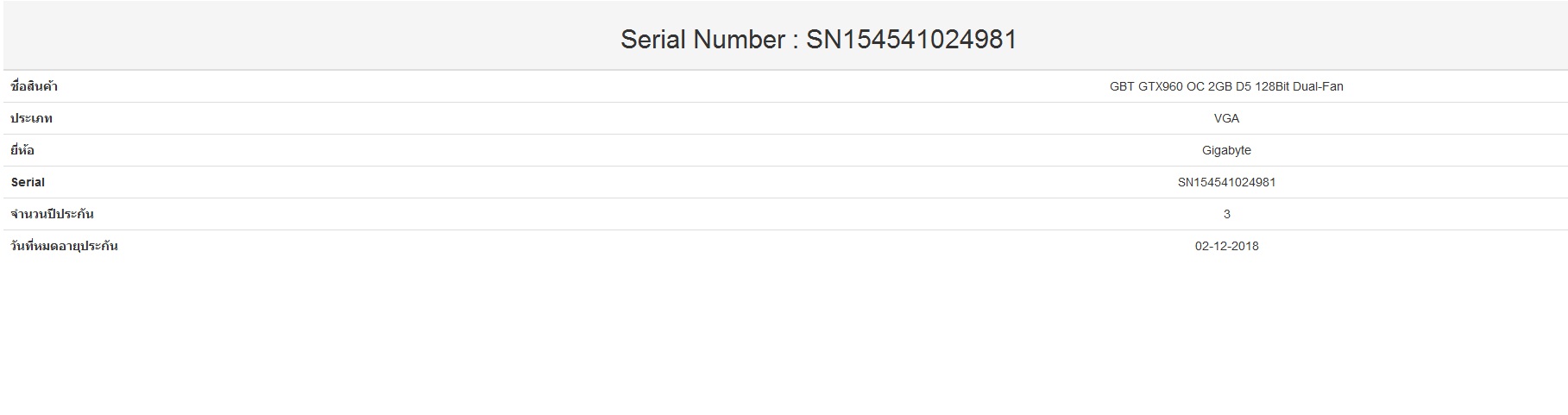Click the ชื่อสินค้า row label
Screen dimensions: 1568x415
point(35,86)
